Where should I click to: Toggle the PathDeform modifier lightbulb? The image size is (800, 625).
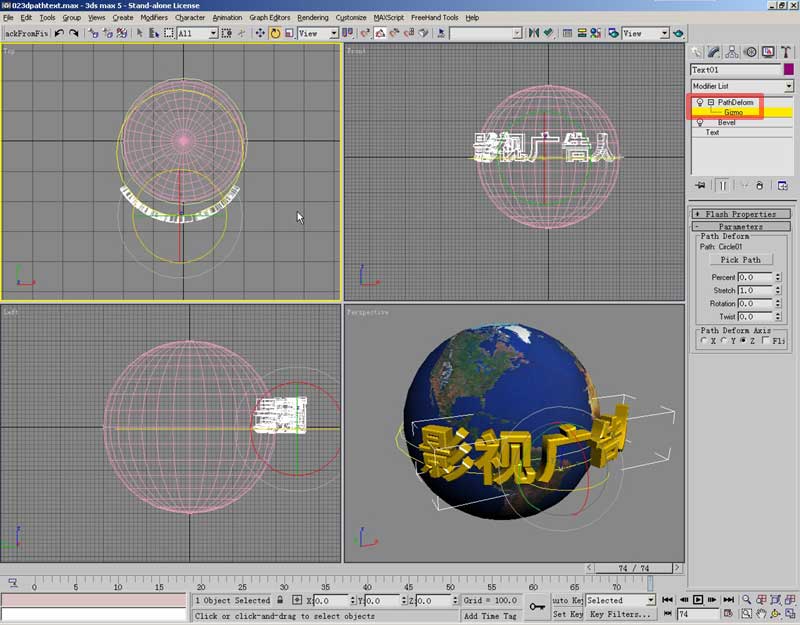(x=699, y=102)
